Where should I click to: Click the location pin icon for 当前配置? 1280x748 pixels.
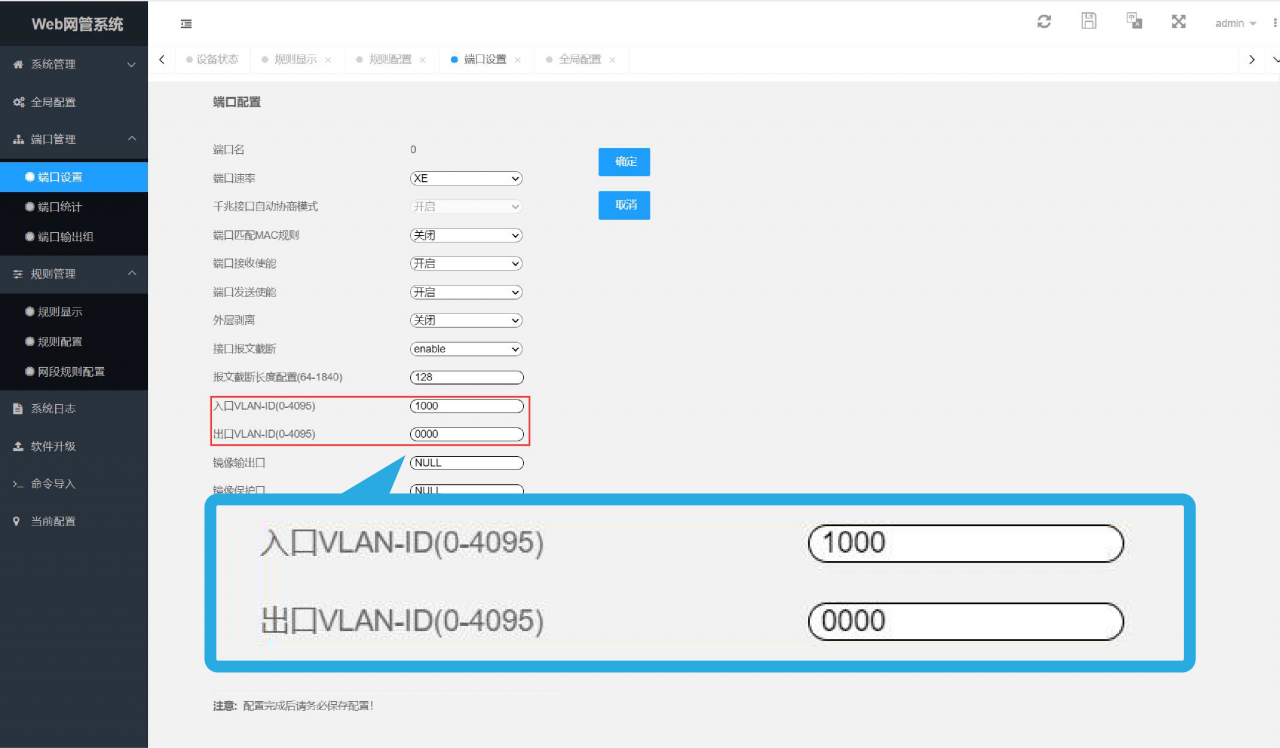coord(18,521)
